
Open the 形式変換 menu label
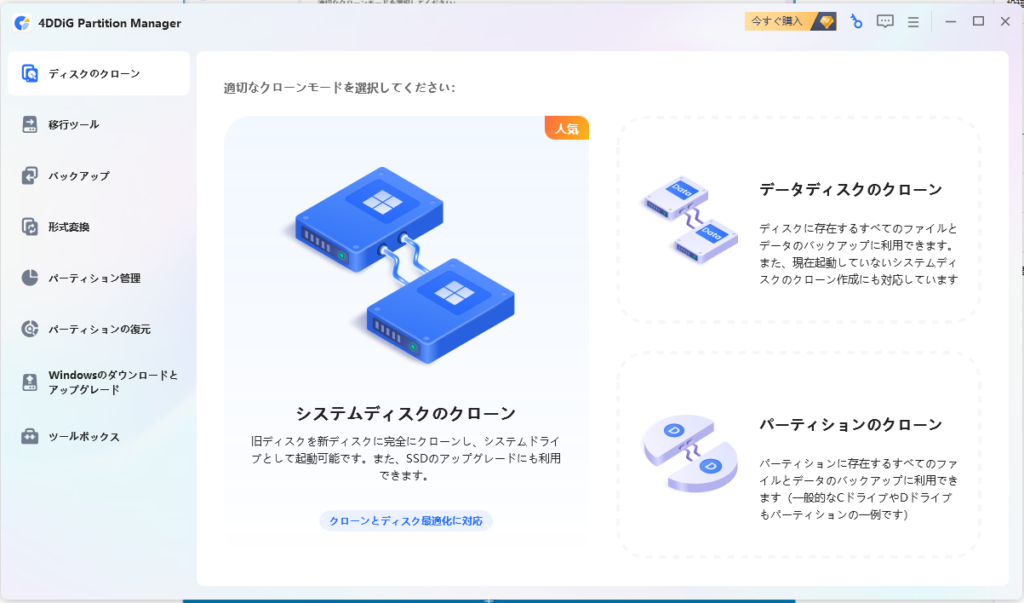click(69, 227)
